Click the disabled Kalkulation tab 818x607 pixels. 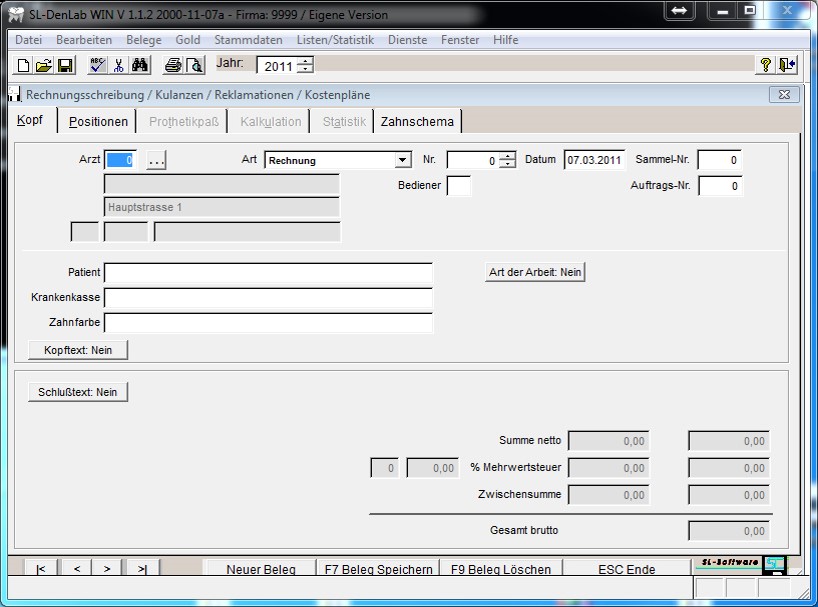(x=271, y=122)
